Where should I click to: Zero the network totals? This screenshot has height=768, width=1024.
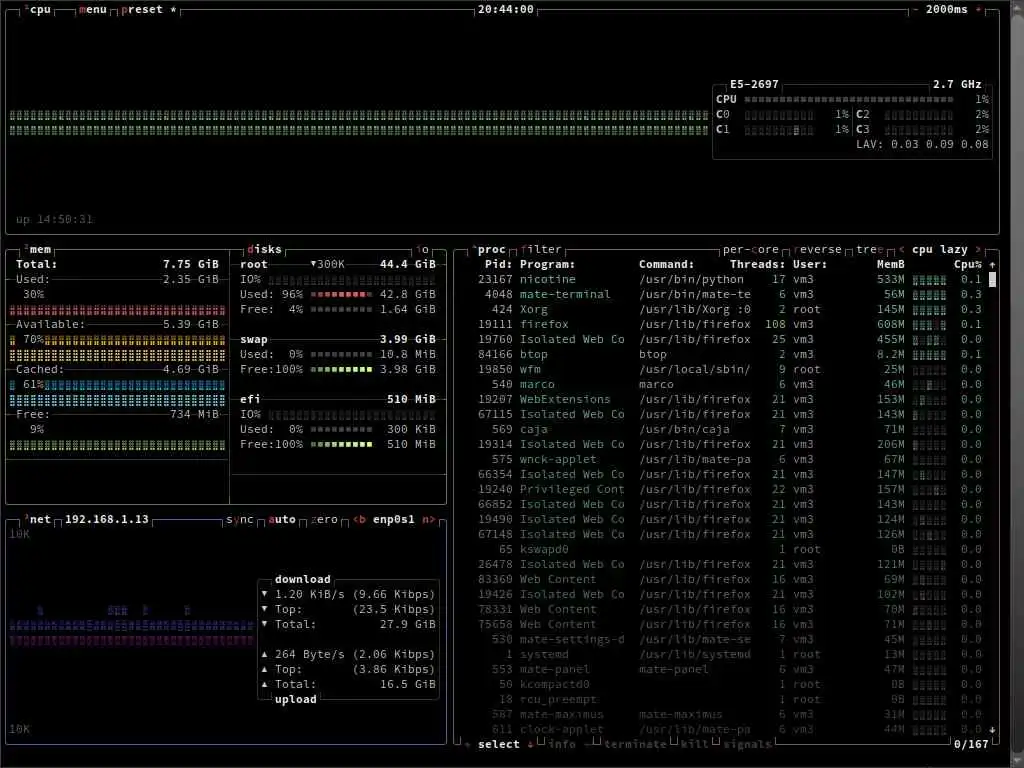324,520
